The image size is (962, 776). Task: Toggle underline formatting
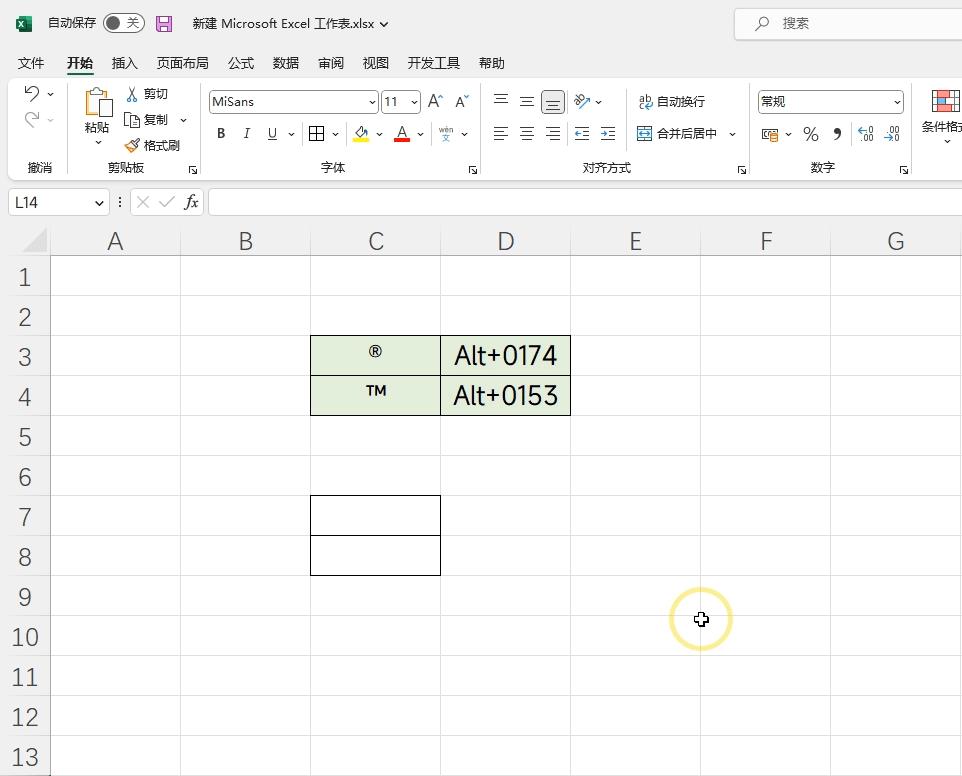(x=272, y=134)
